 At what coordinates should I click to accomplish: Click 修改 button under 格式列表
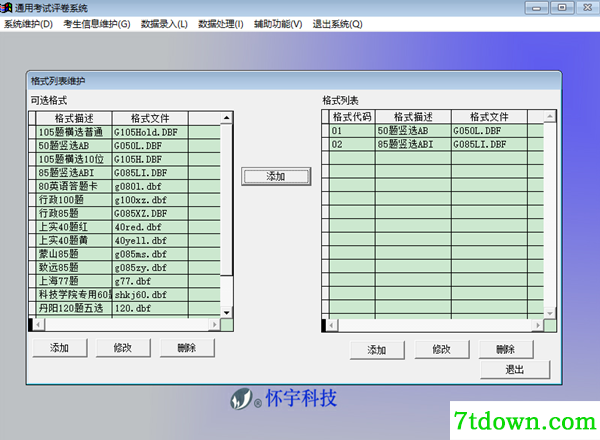[442, 350]
